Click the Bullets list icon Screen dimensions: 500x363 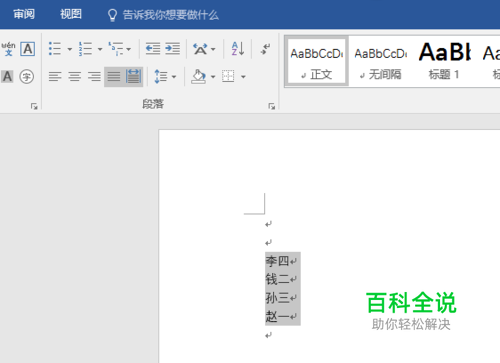tap(55, 49)
